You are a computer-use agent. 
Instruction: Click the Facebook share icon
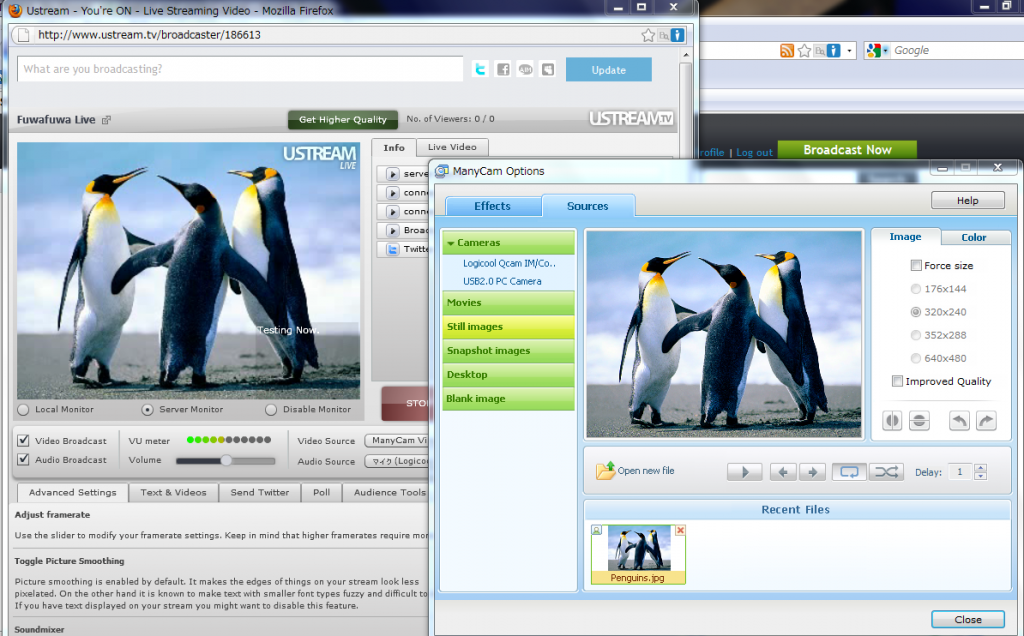503,69
